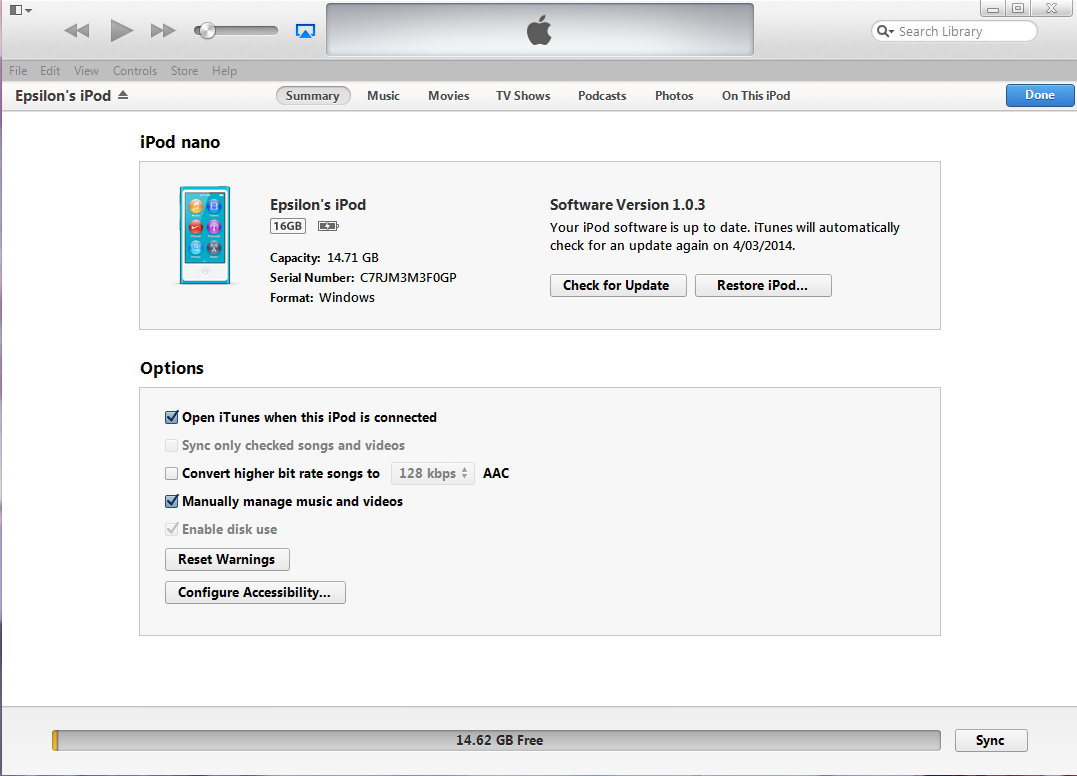
Task: Click the AAC label next to bit rate
Action: pos(496,473)
